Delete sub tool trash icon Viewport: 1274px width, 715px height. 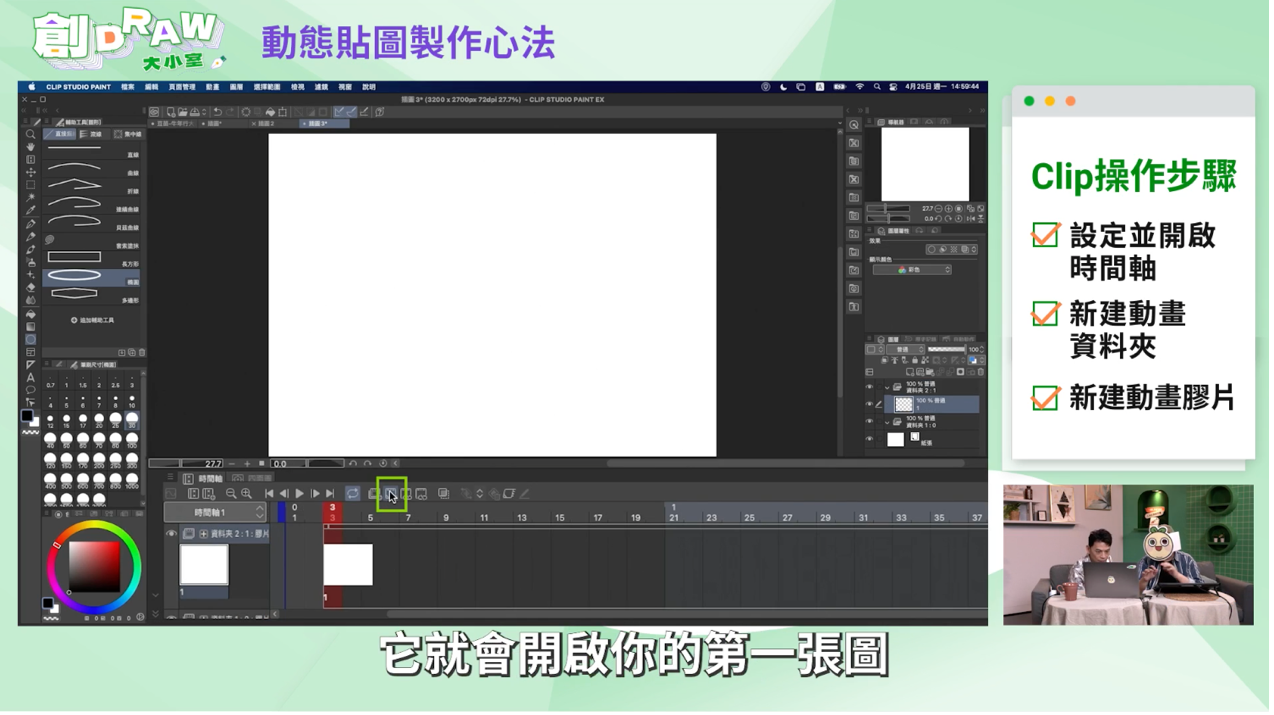142,352
